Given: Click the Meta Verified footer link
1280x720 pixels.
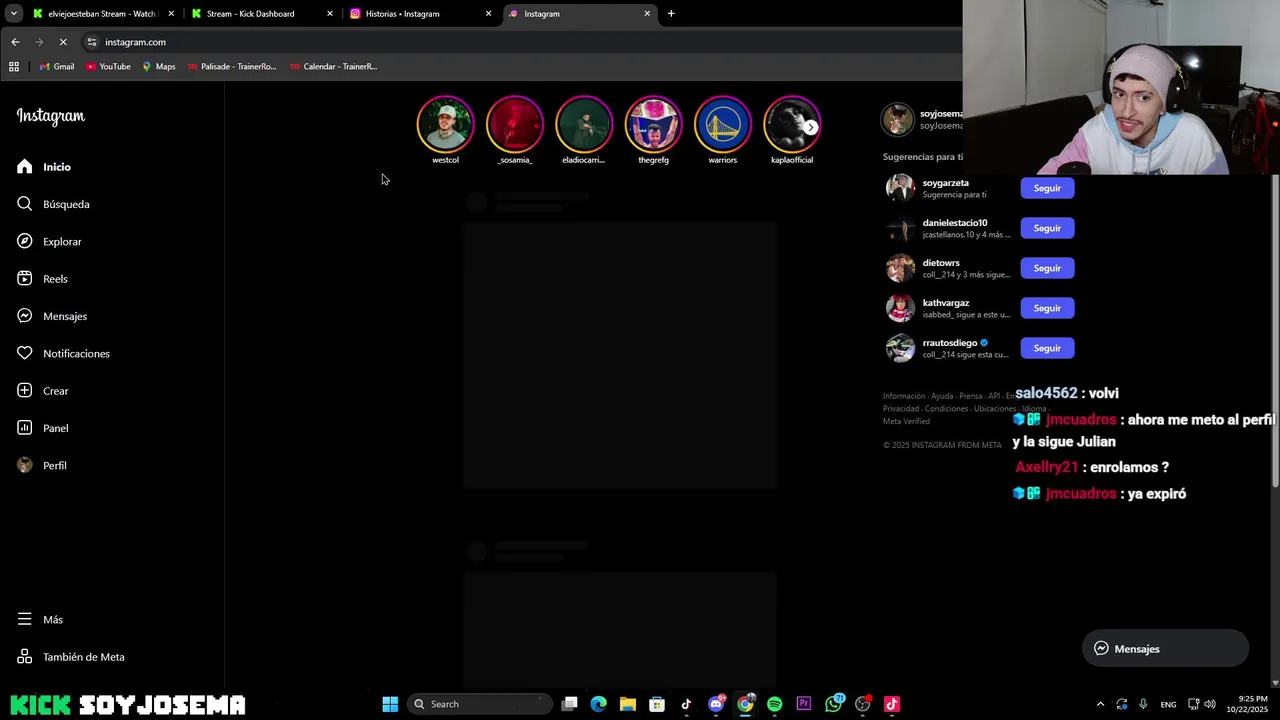Looking at the screenshot, I should pos(906,421).
